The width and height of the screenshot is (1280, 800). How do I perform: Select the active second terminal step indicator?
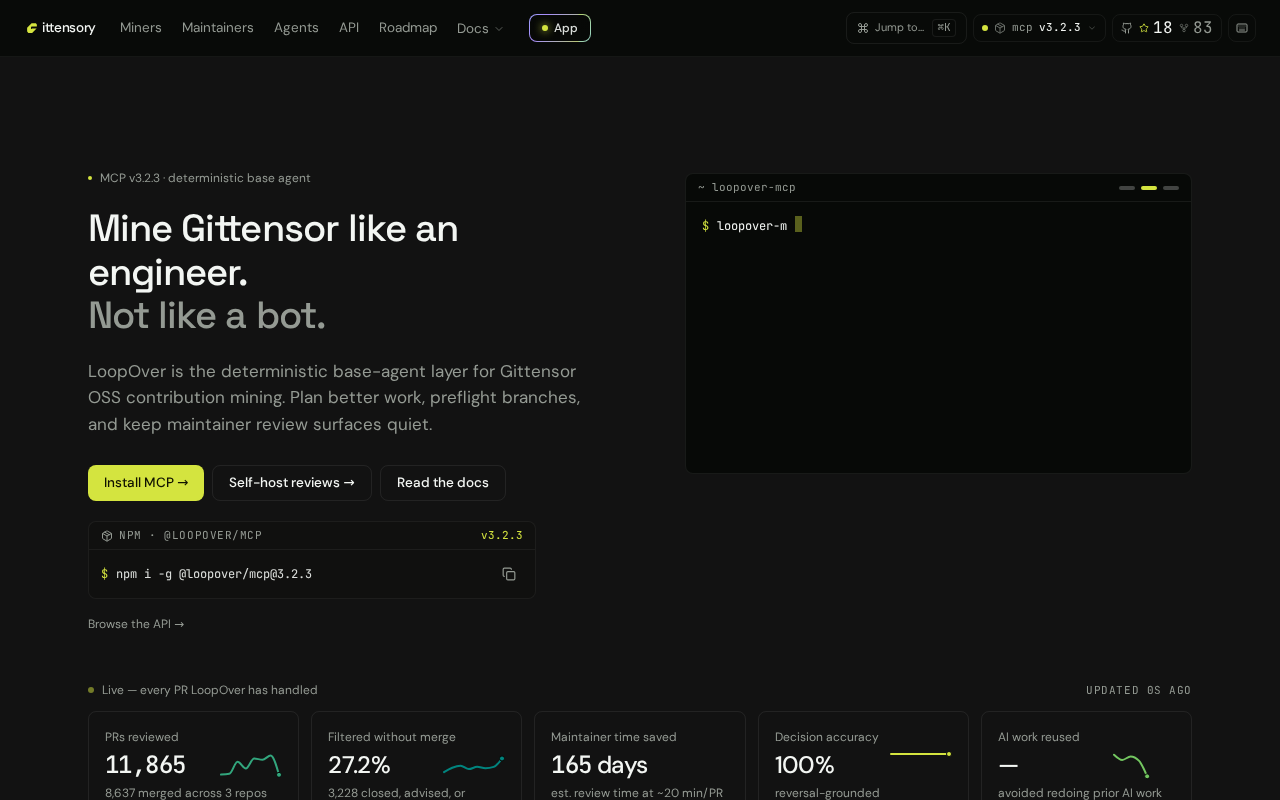click(1149, 188)
